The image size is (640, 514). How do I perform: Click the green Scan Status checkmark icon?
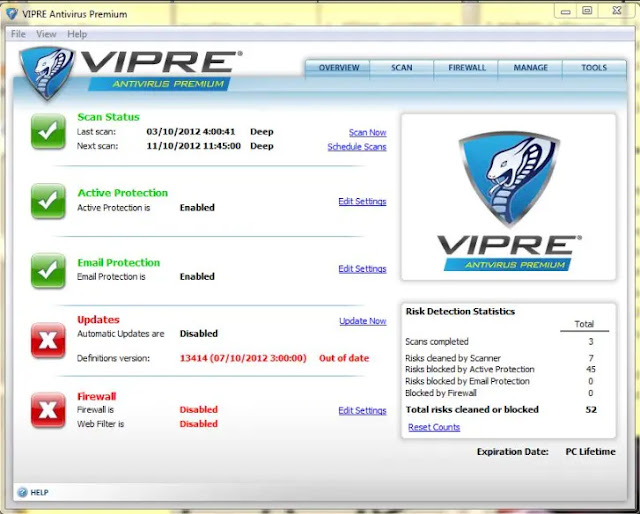tap(48, 131)
